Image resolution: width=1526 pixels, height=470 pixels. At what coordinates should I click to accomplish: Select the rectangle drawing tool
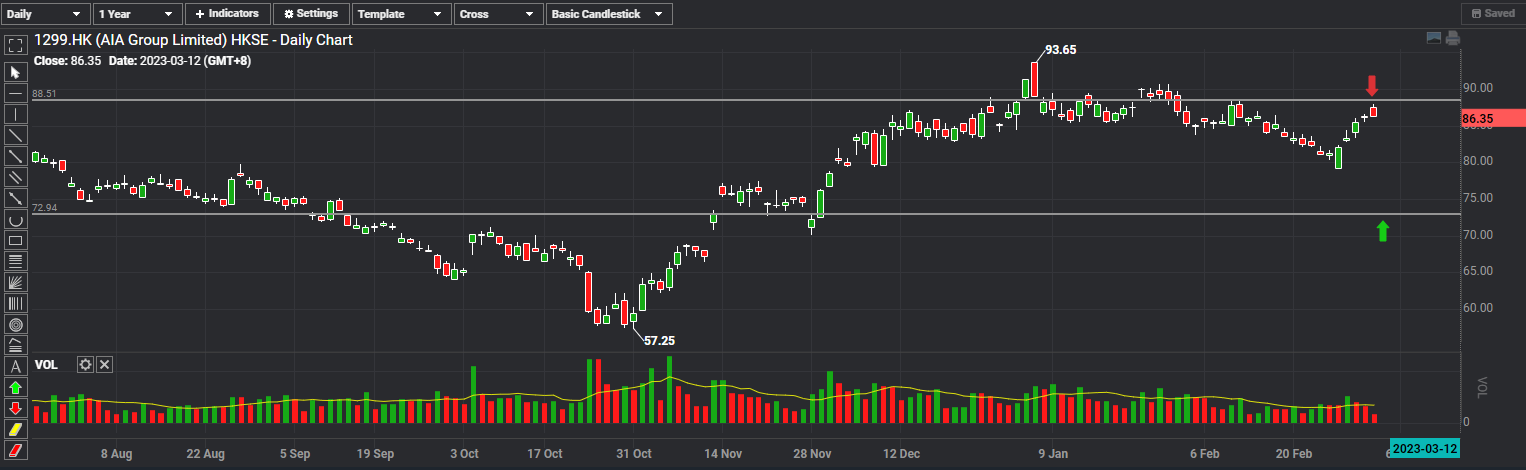[15, 241]
